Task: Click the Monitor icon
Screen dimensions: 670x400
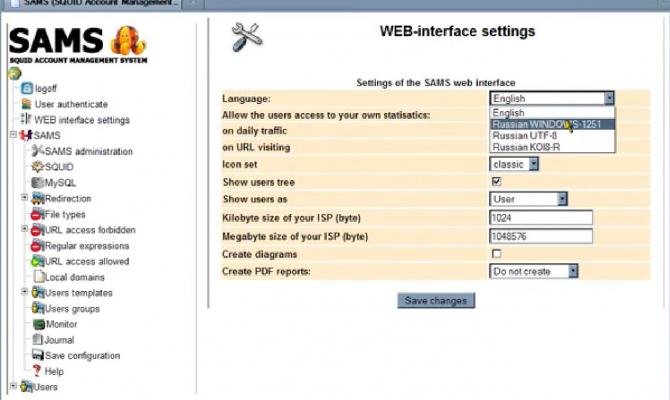Action: [38, 324]
